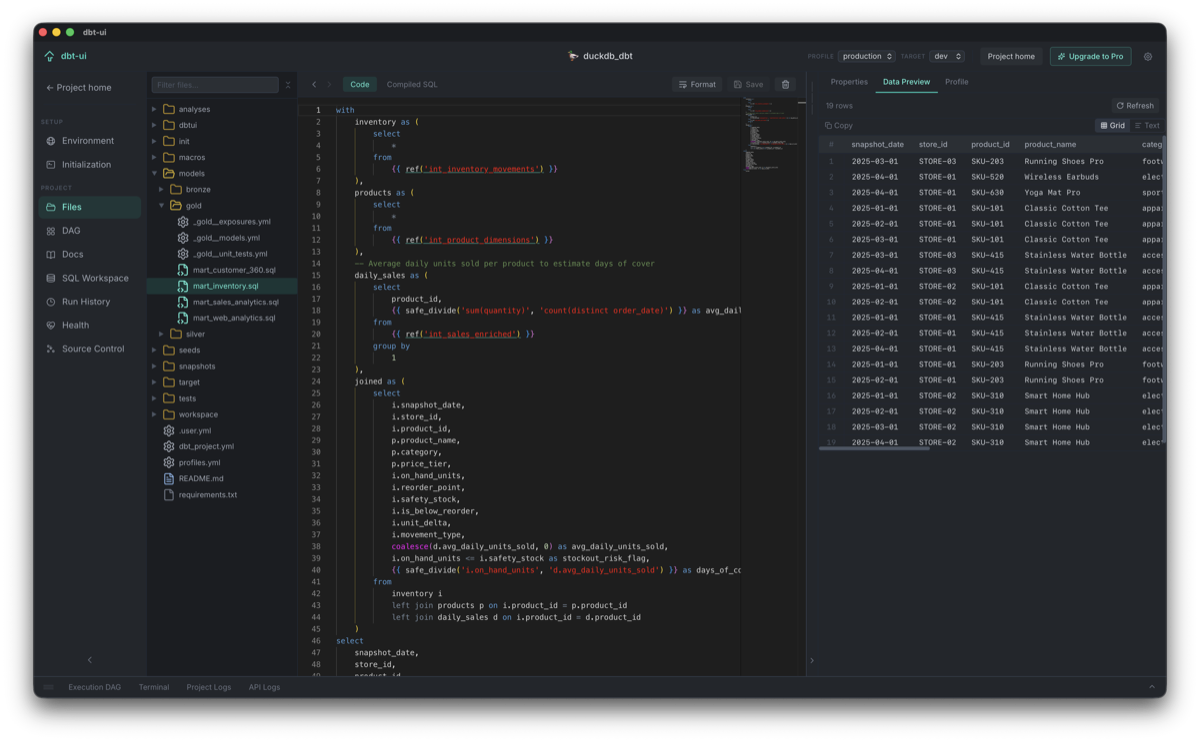Copy the preview data
This screenshot has width=1200, height=742.
[839, 126]
